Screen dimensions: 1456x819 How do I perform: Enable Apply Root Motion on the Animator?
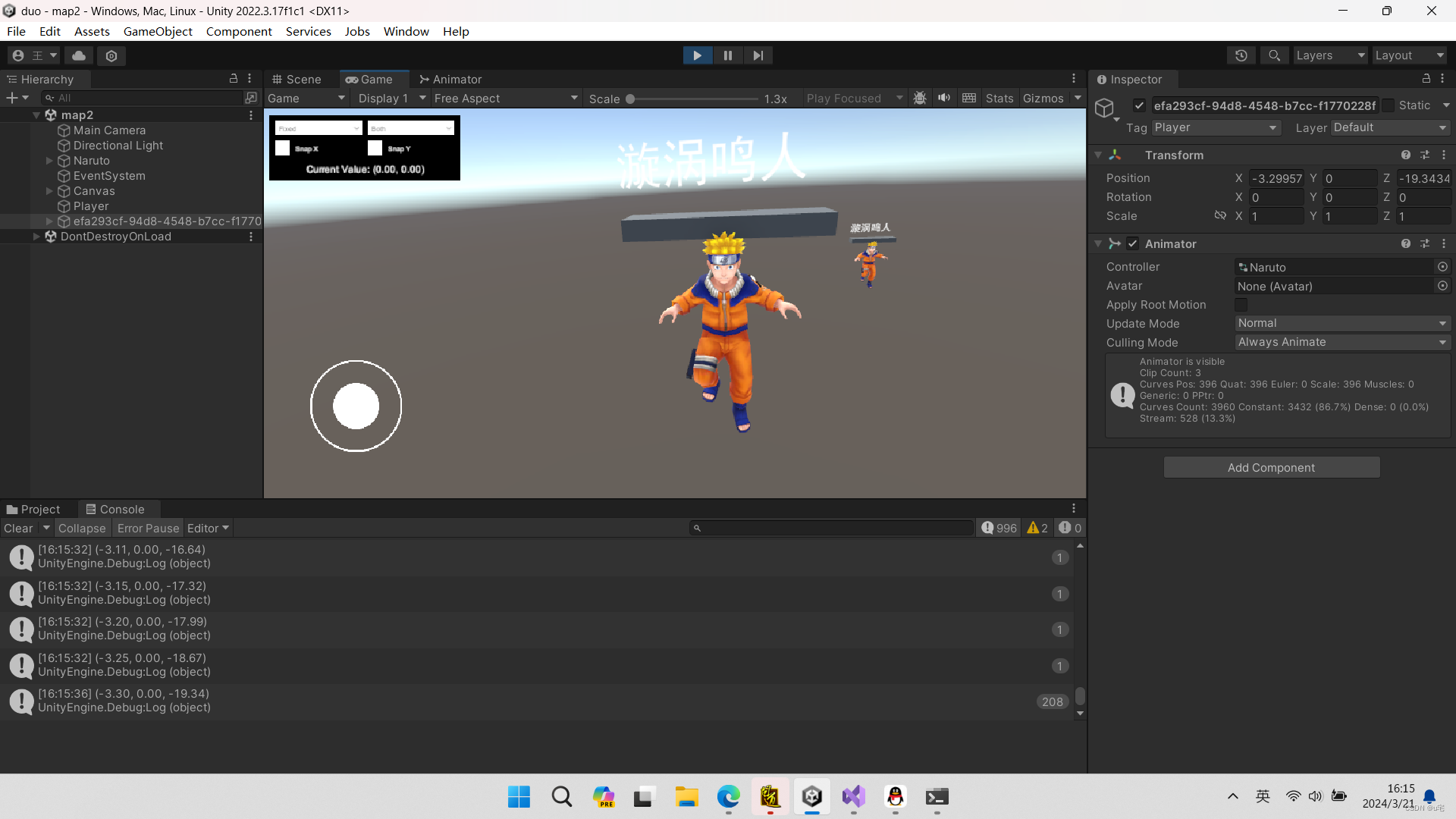[x=1241, y=305]
